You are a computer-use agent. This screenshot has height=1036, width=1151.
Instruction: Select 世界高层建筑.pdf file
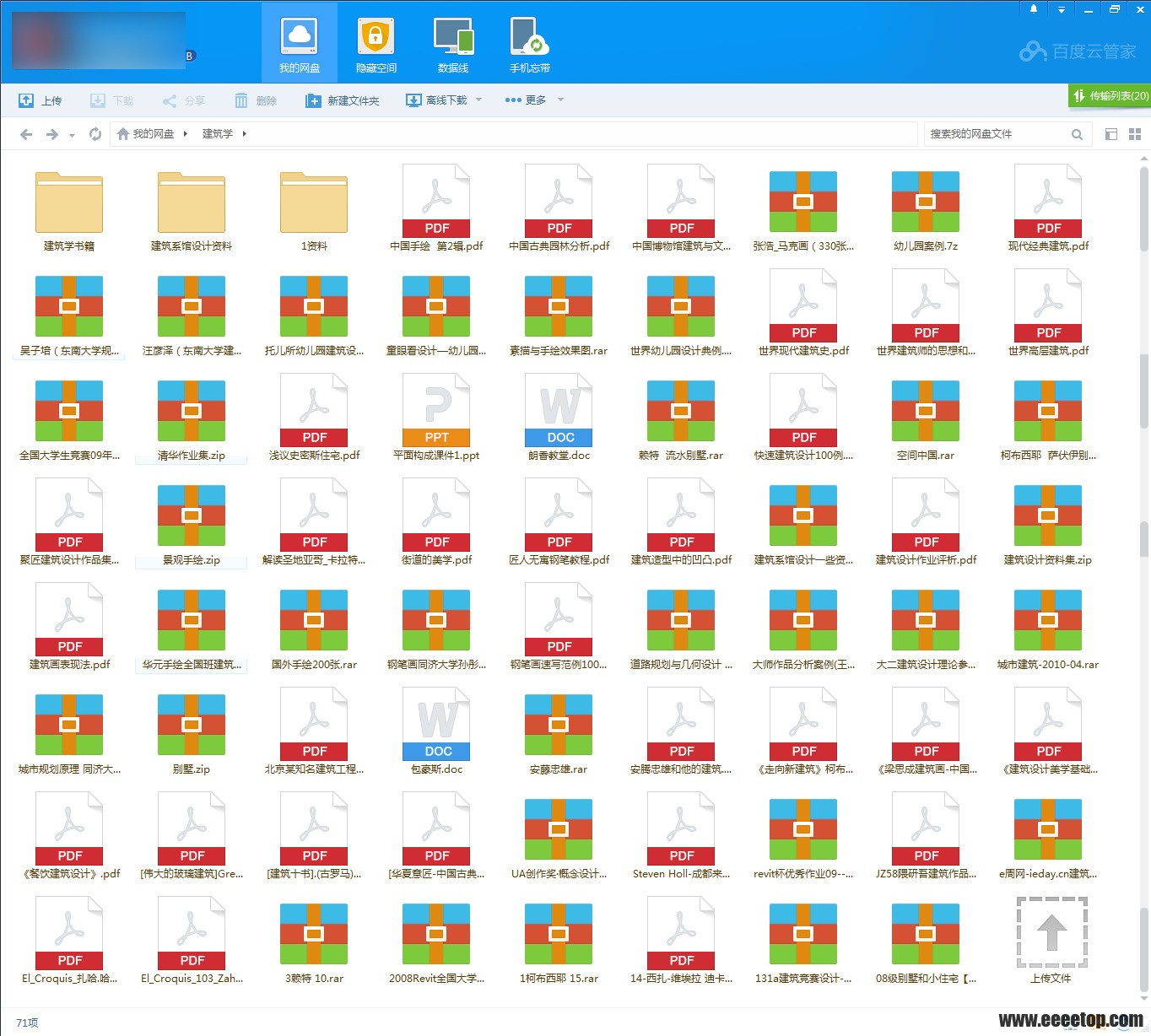point(1048,315)
